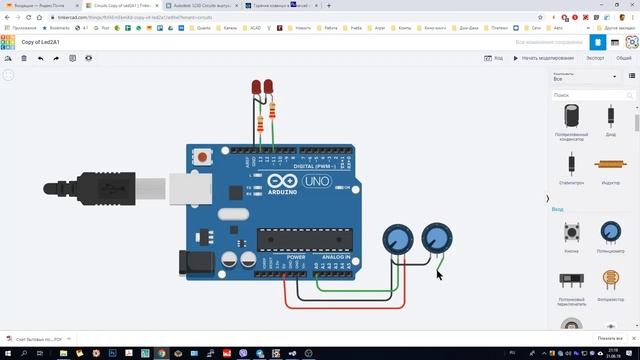Select the red power wire below board
The height and width of the screenshot is (360, 640).
point(345,308)
